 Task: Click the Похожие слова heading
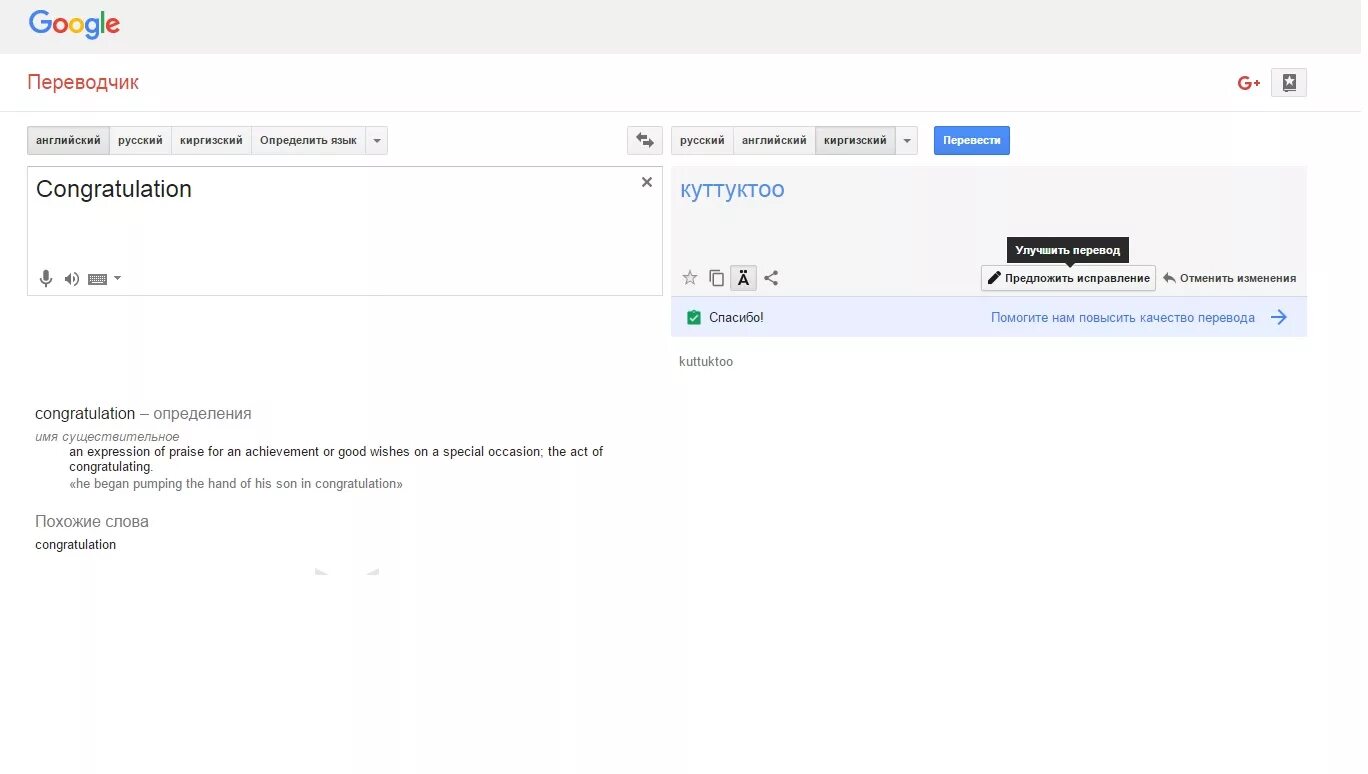tap(92, 521)
